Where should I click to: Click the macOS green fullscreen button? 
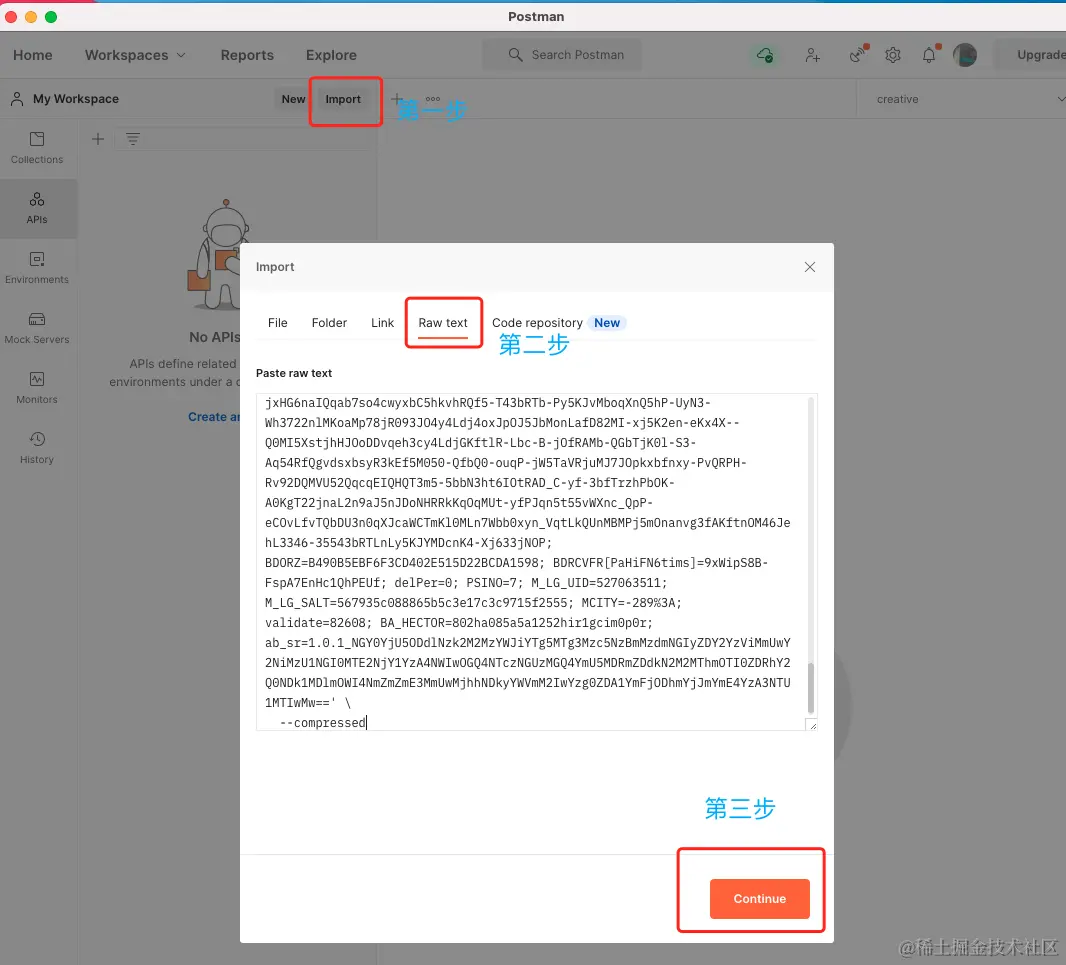(x=51, y=16)
